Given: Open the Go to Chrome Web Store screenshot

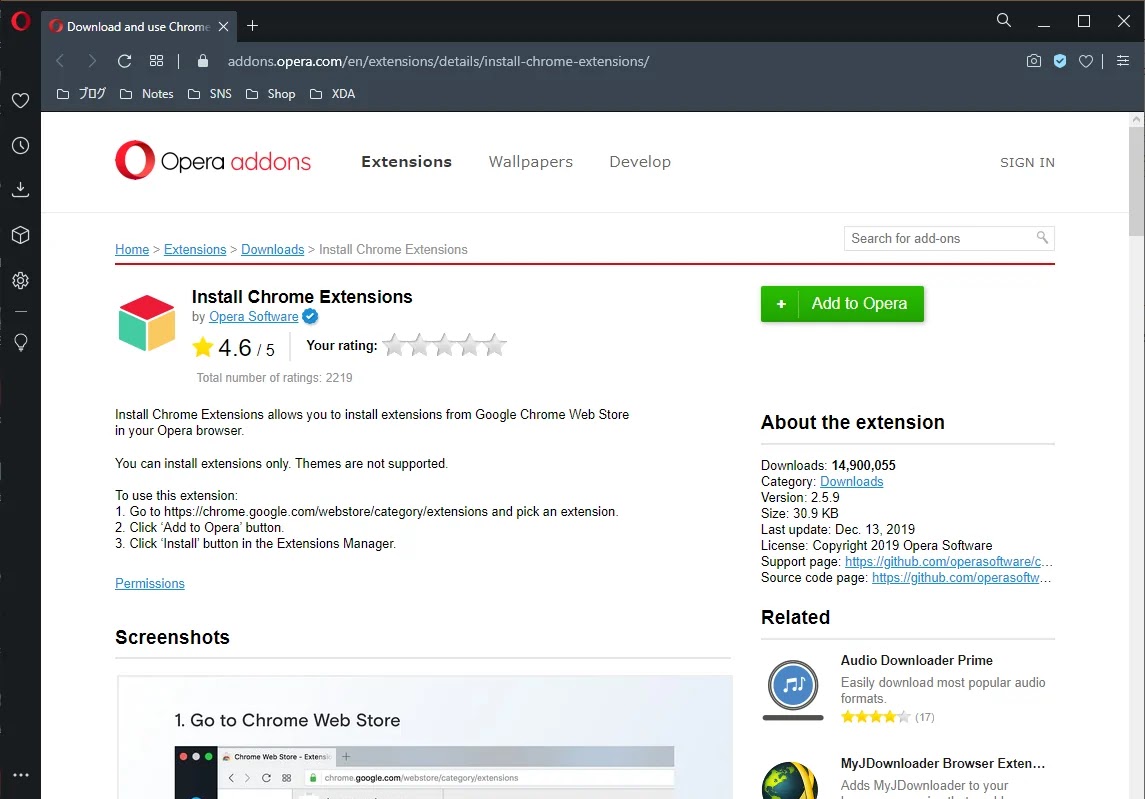Looking at the screenshot, I should tap(425, 737).
